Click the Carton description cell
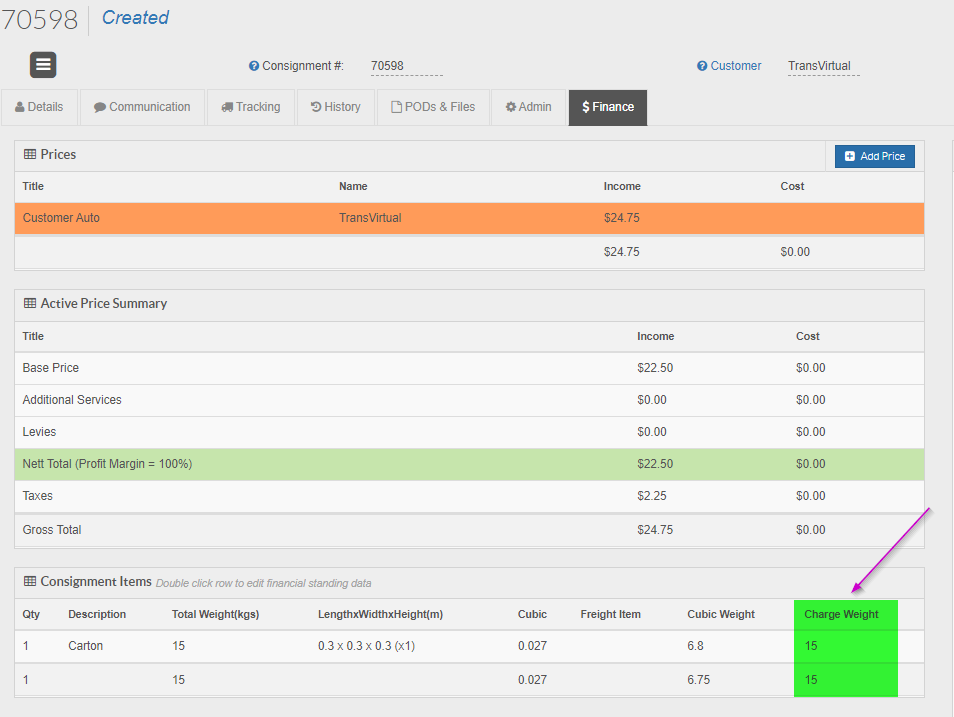Screen dimensions: 954x717 85,646
